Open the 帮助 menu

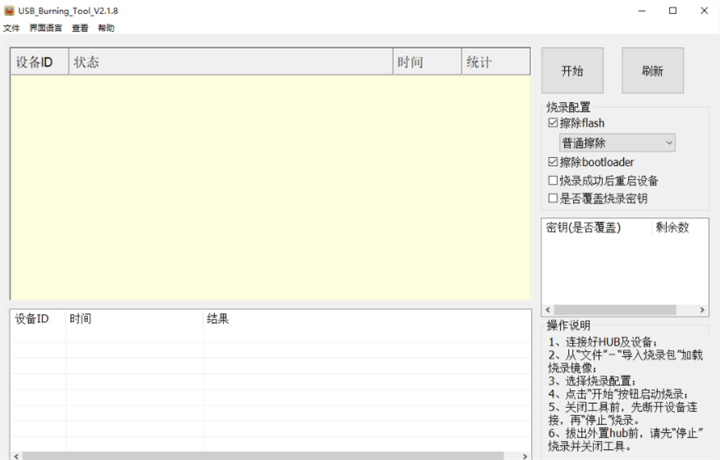tap(106, 28)
